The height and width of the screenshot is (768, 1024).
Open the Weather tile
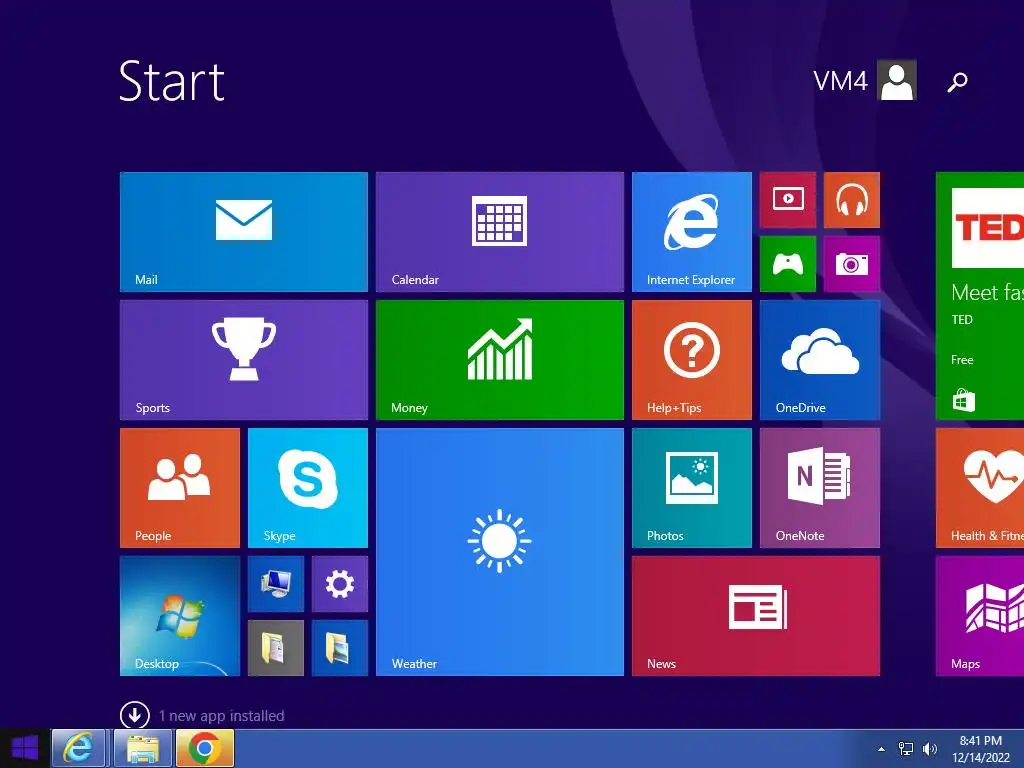(500, 552)
